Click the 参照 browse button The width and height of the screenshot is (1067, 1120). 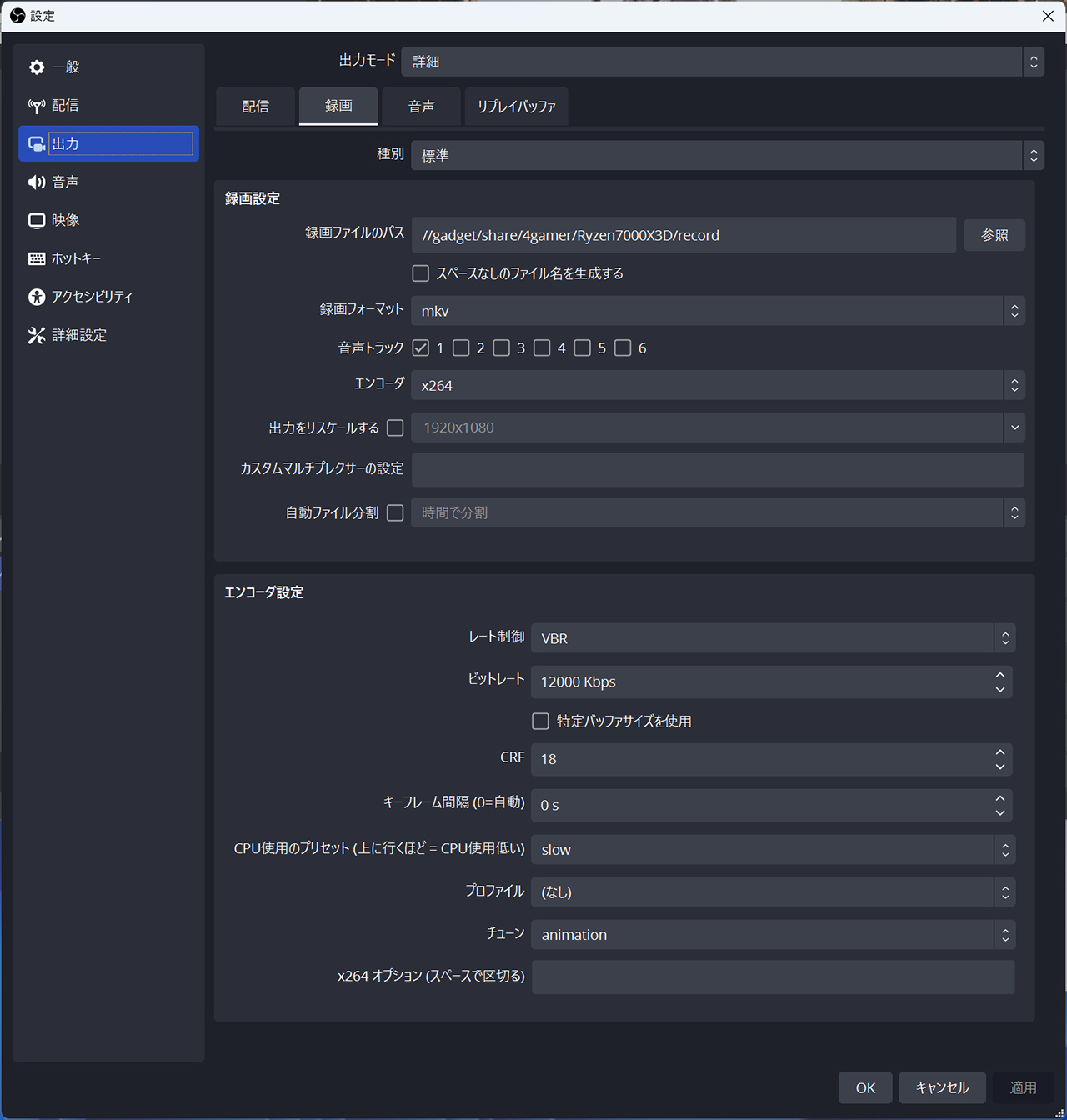tap(994, 235)
